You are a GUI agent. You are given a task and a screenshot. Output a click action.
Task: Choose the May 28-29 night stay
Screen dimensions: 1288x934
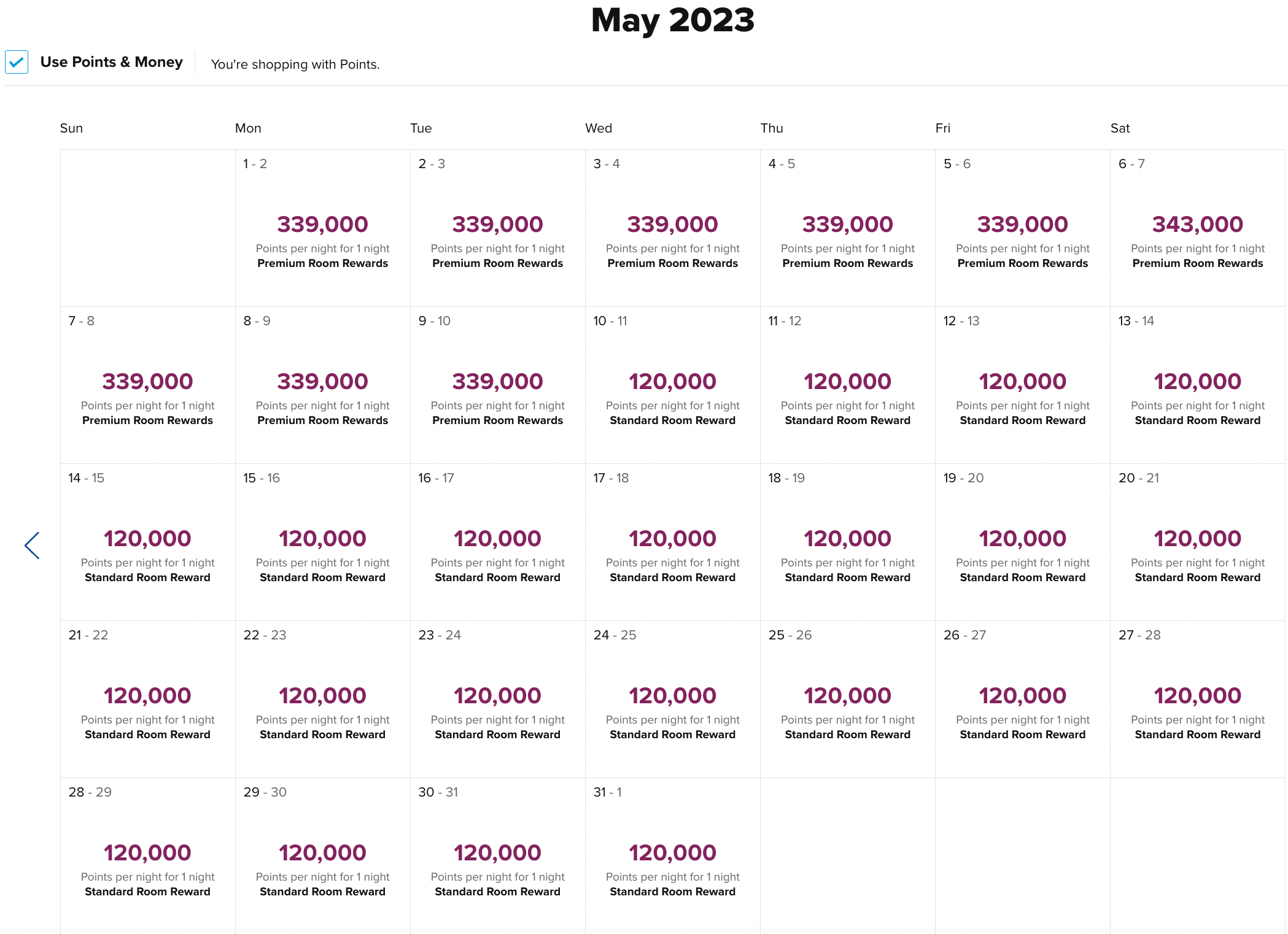pyautogui.click(x=147, y=857)
